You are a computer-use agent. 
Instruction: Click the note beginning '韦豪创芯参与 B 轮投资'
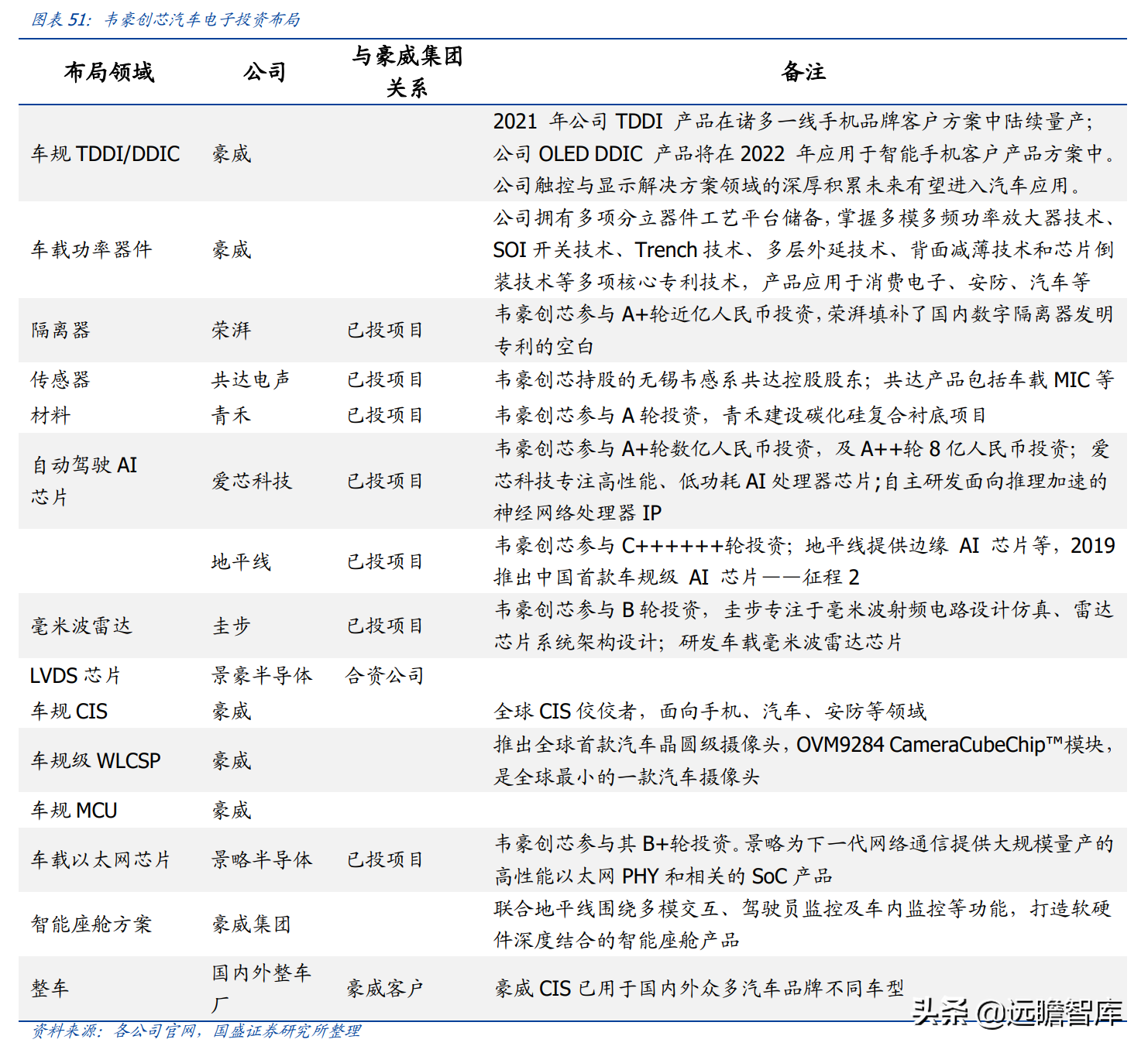[804, 626]
